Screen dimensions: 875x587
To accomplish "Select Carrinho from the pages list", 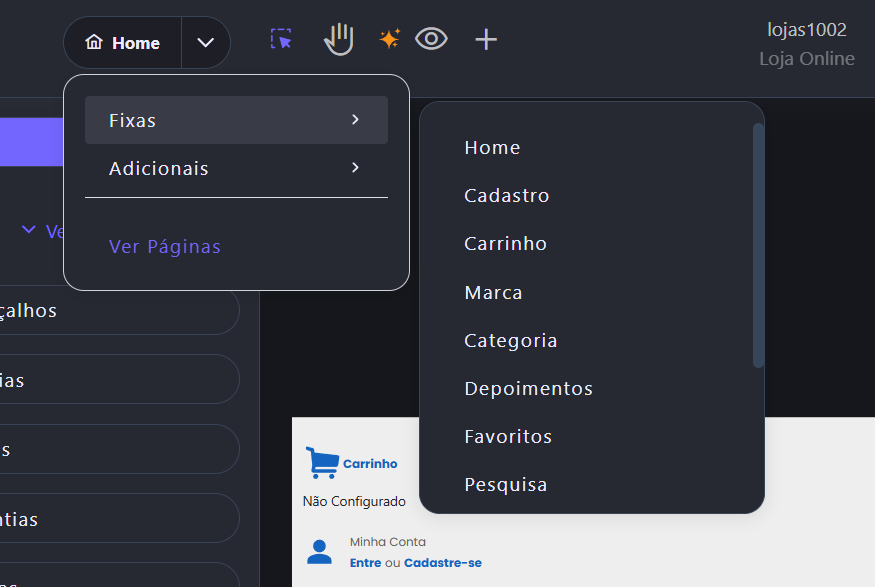I will click(x=505, y=244).
